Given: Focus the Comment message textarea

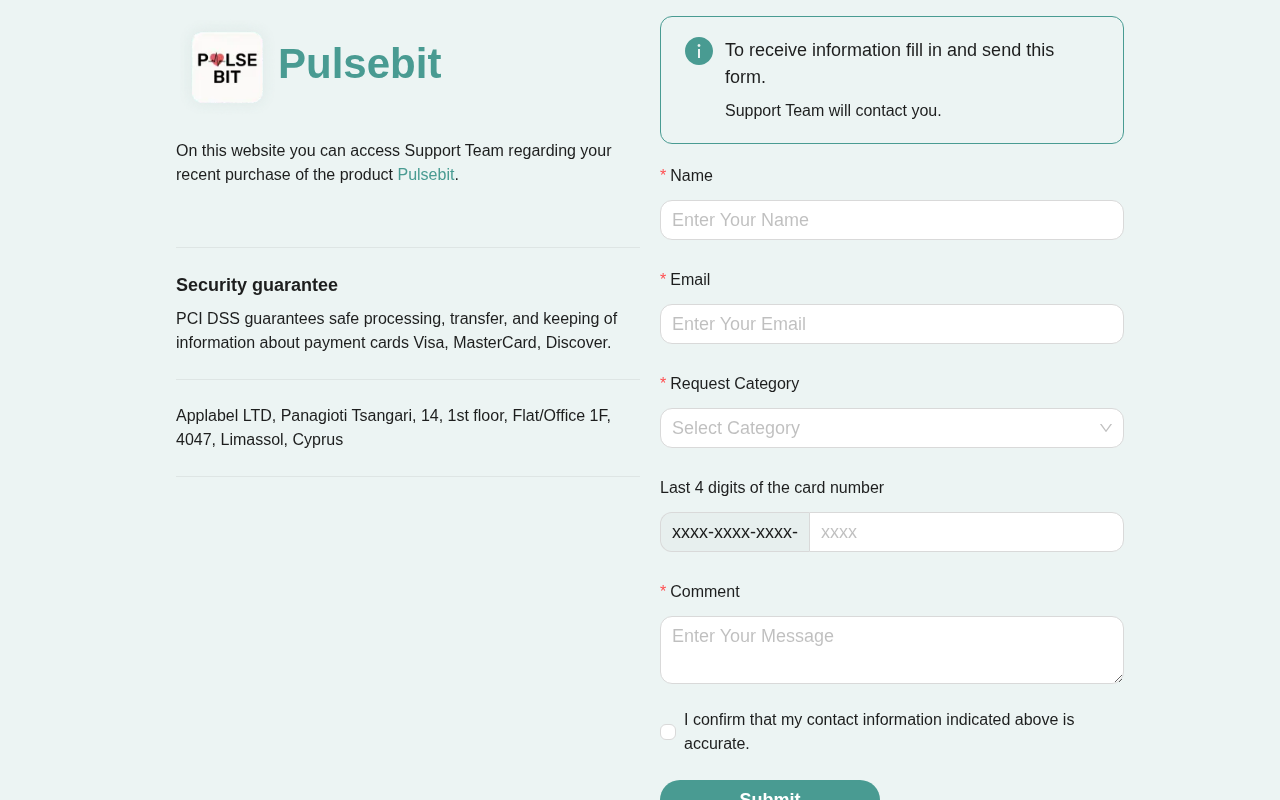Looking at the screenshot, I should 891,649.
